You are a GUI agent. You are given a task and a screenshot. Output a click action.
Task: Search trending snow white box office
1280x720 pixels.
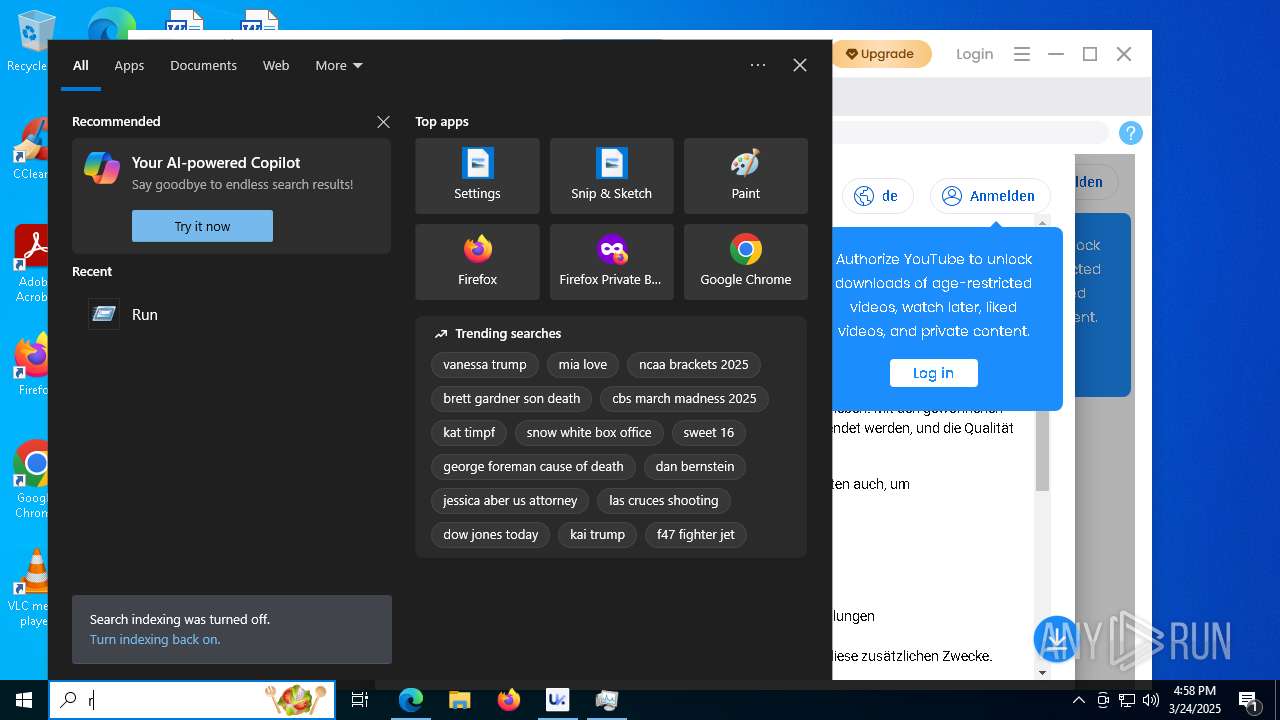[x=589, y=433]
